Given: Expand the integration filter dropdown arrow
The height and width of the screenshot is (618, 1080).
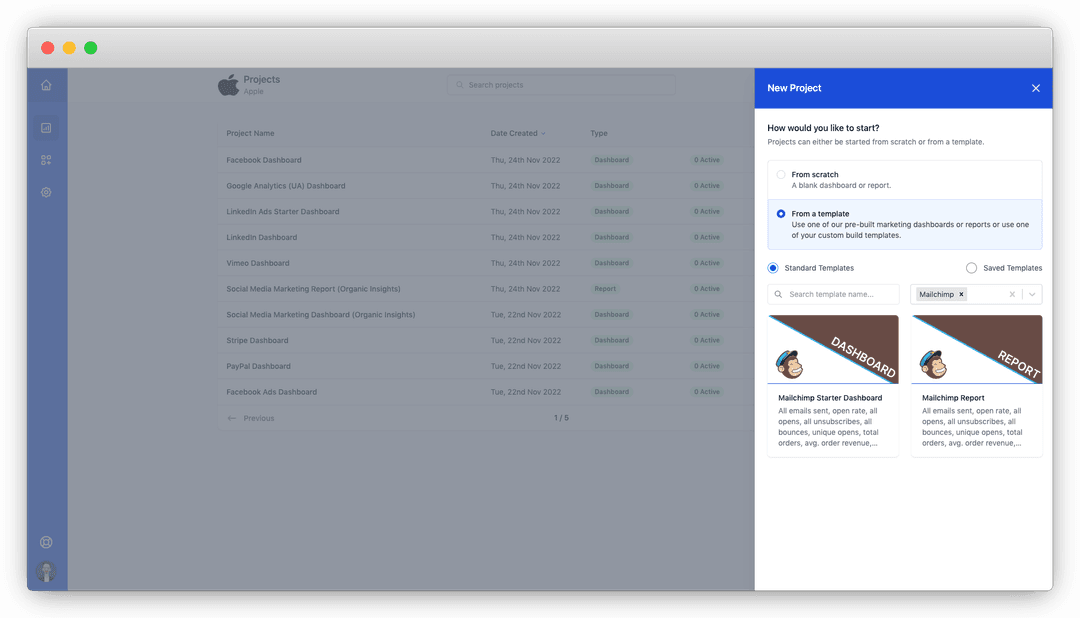Looking at the screenshot, I should [1032, 294].
